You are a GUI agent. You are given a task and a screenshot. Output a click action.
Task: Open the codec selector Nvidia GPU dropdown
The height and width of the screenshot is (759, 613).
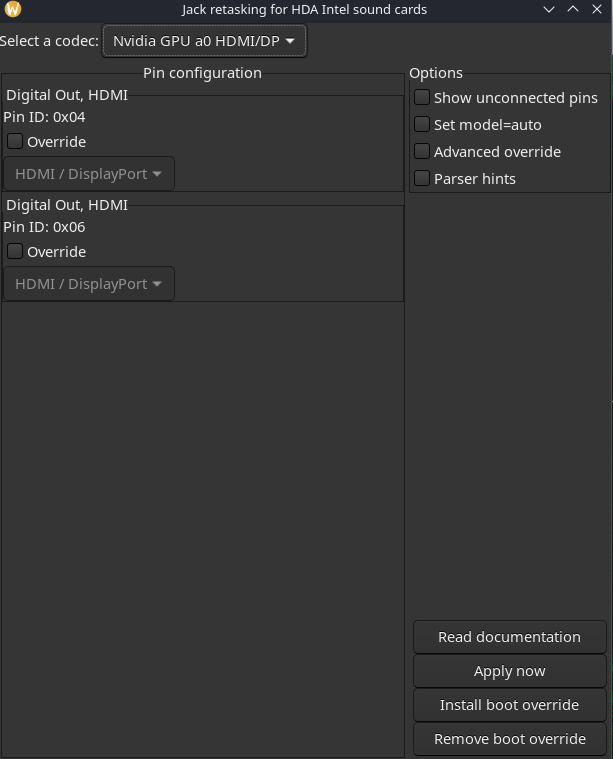pyautogui.click(x=204, y=42)
